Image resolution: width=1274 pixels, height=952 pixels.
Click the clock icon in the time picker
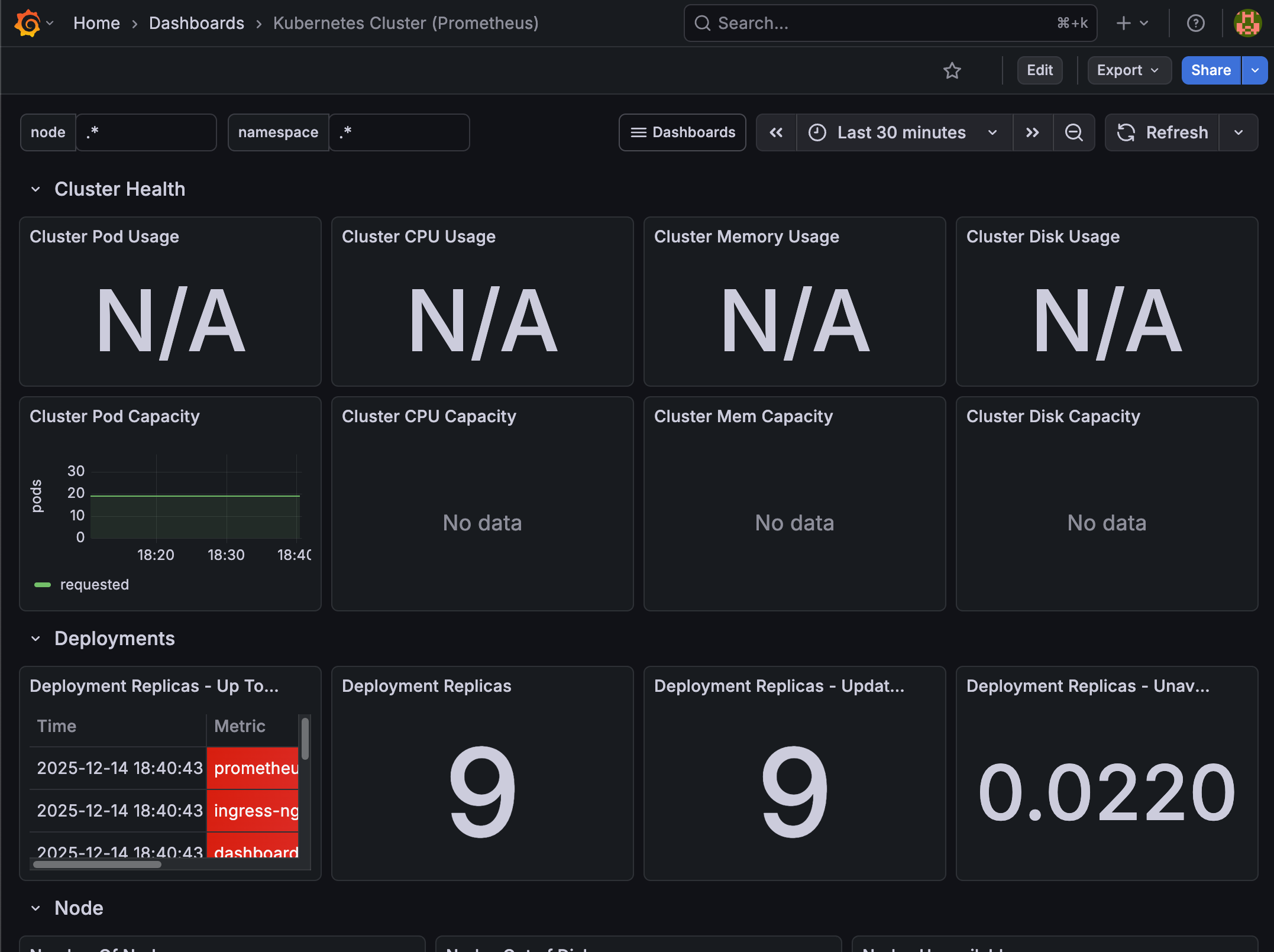817,132
